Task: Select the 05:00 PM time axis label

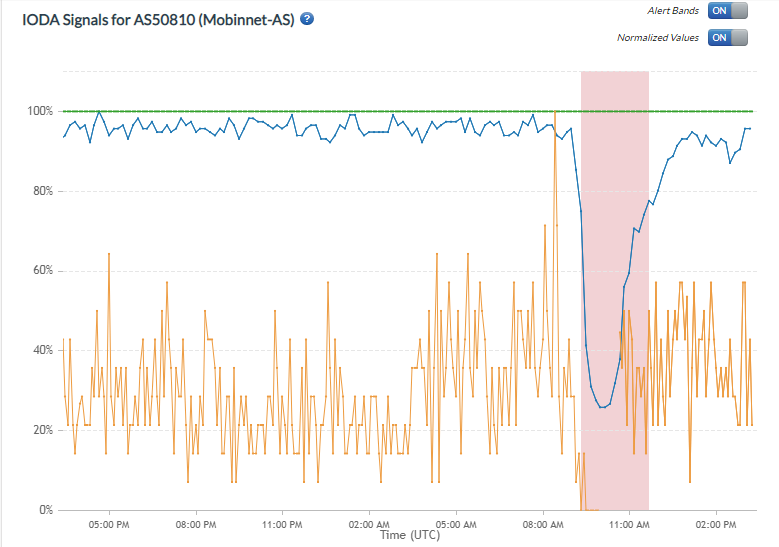Action: point(108,523)
